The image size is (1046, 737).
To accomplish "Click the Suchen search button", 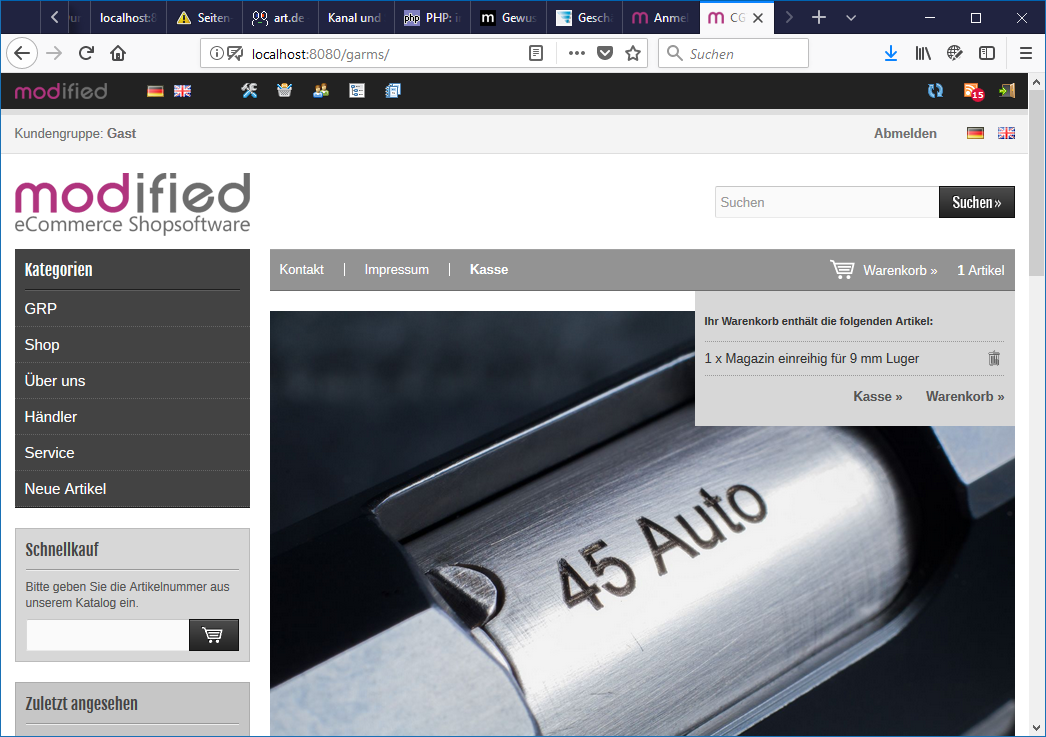I will [976, 202].
